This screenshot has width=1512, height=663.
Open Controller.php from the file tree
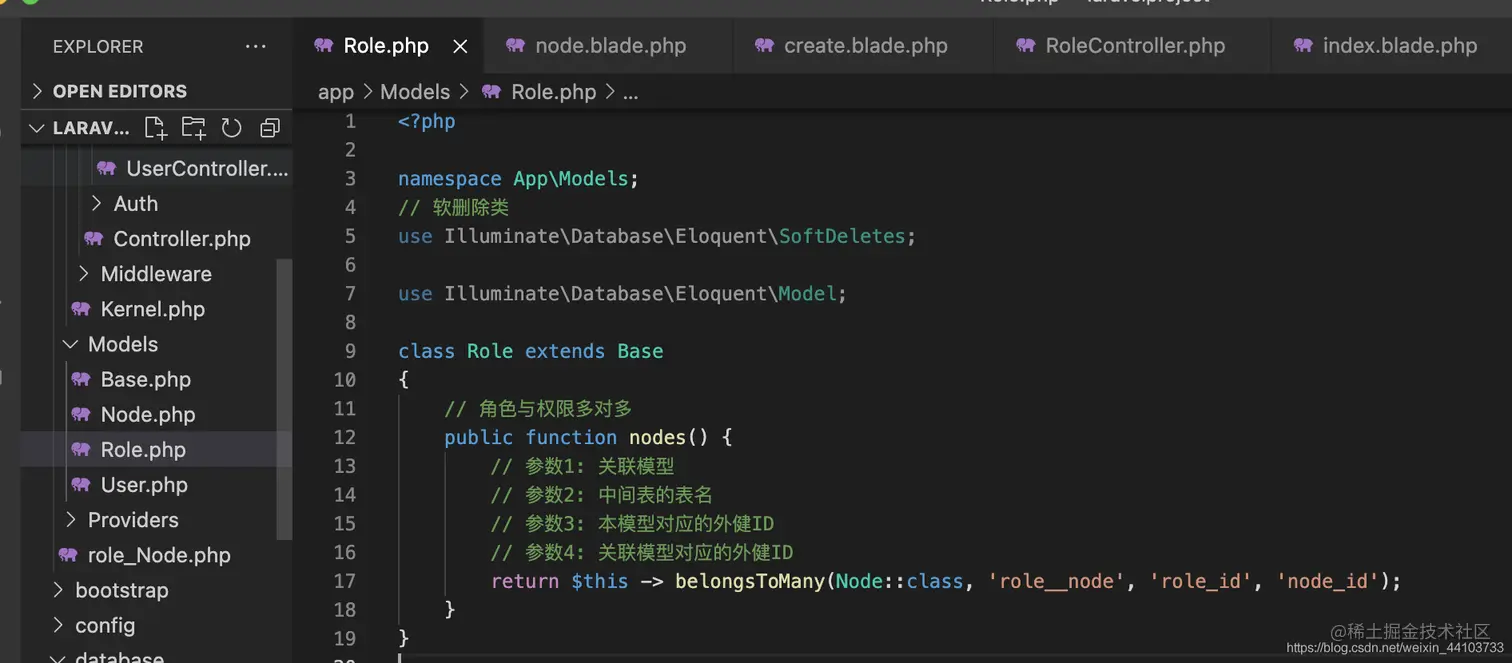click(x=182, y=238)
